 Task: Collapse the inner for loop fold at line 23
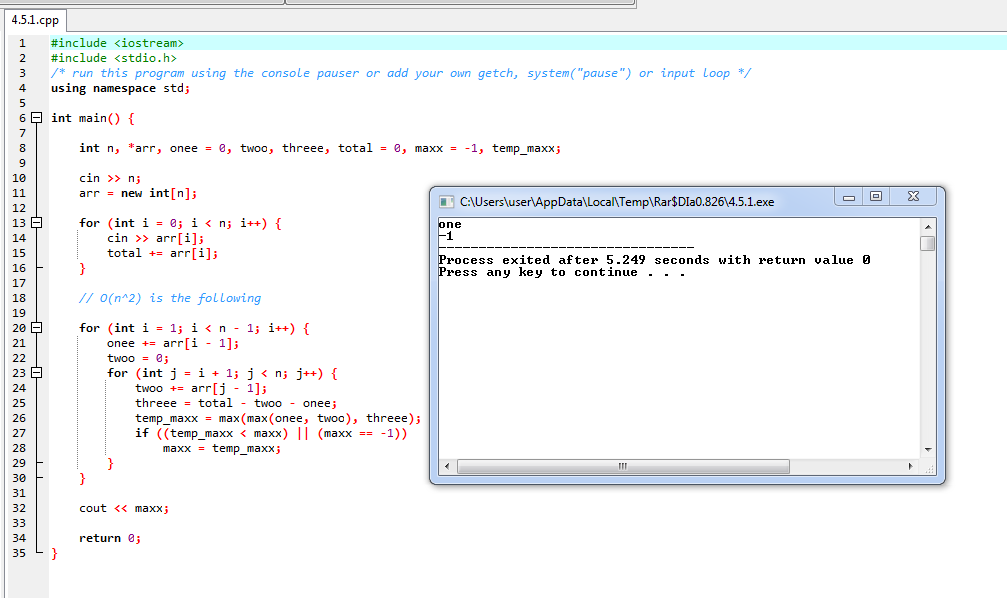pos(37,373)
